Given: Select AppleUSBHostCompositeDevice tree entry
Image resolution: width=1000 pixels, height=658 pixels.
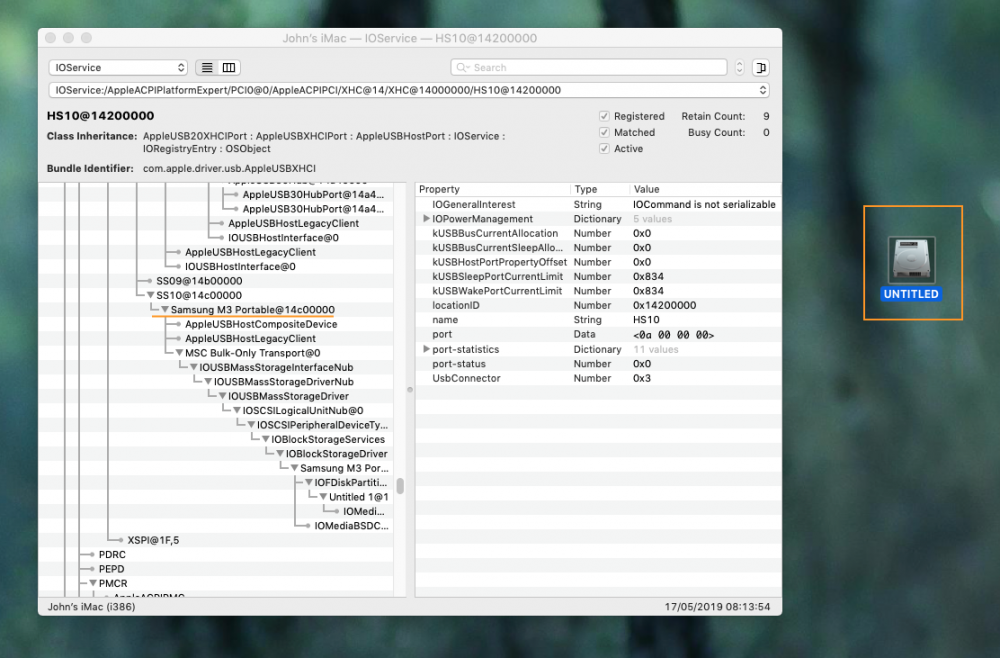Looking at the screenshot, I should [x=261, y=325].
